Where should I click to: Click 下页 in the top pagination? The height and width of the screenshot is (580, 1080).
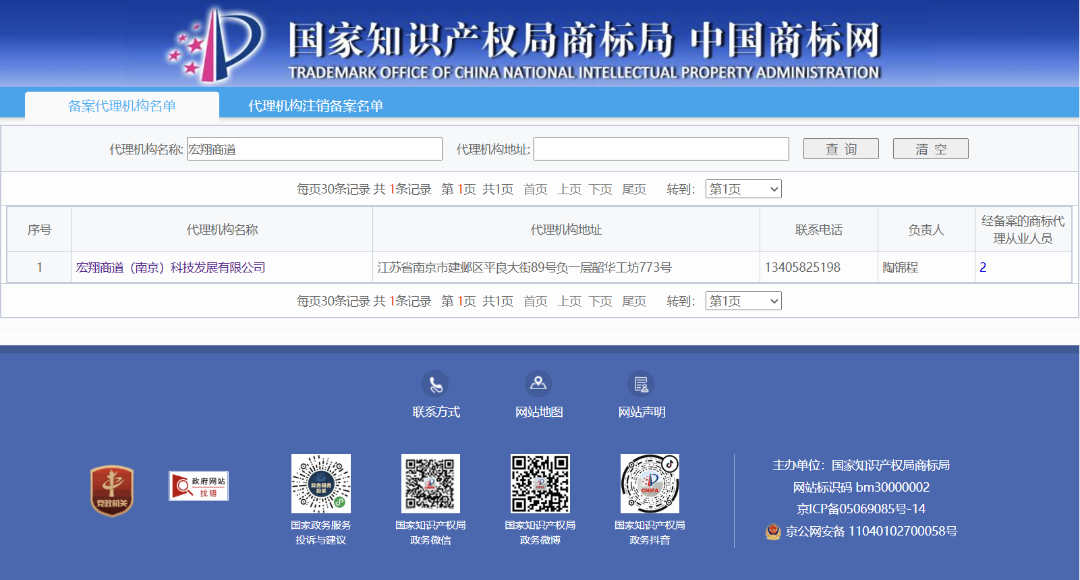tap(601, 189)
